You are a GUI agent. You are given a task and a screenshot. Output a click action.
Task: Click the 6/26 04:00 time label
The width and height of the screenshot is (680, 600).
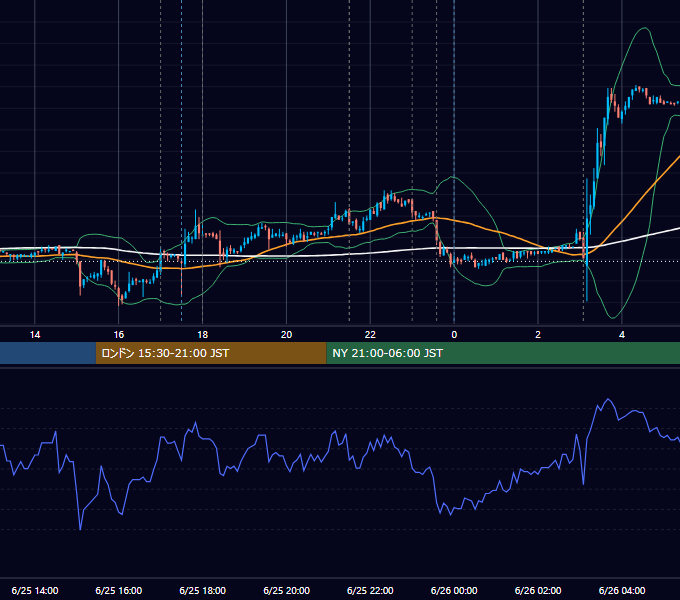tap(622, 590)
